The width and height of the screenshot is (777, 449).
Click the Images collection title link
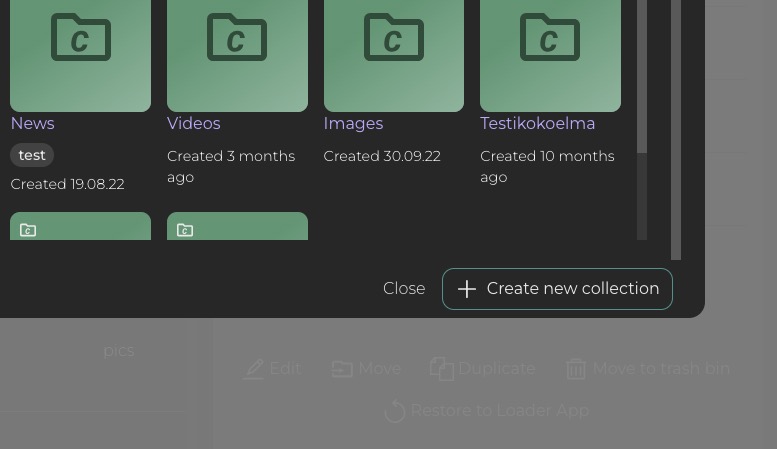pos(353,123)
